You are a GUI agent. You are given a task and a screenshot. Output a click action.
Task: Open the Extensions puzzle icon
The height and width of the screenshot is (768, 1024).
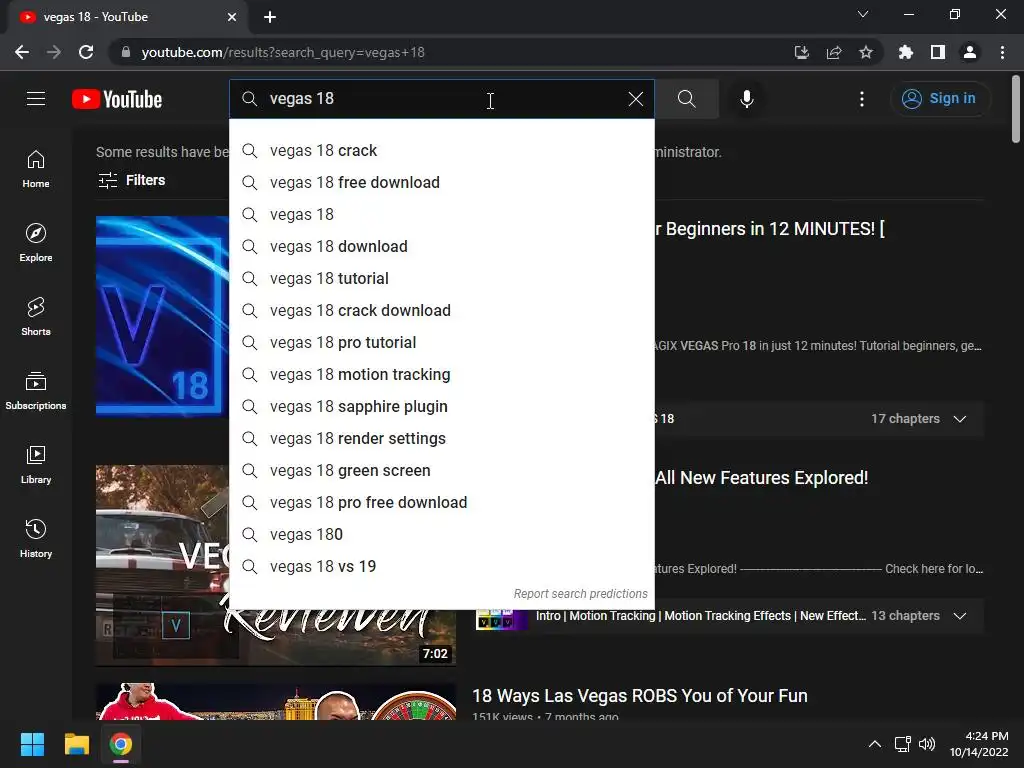(905, 52)
